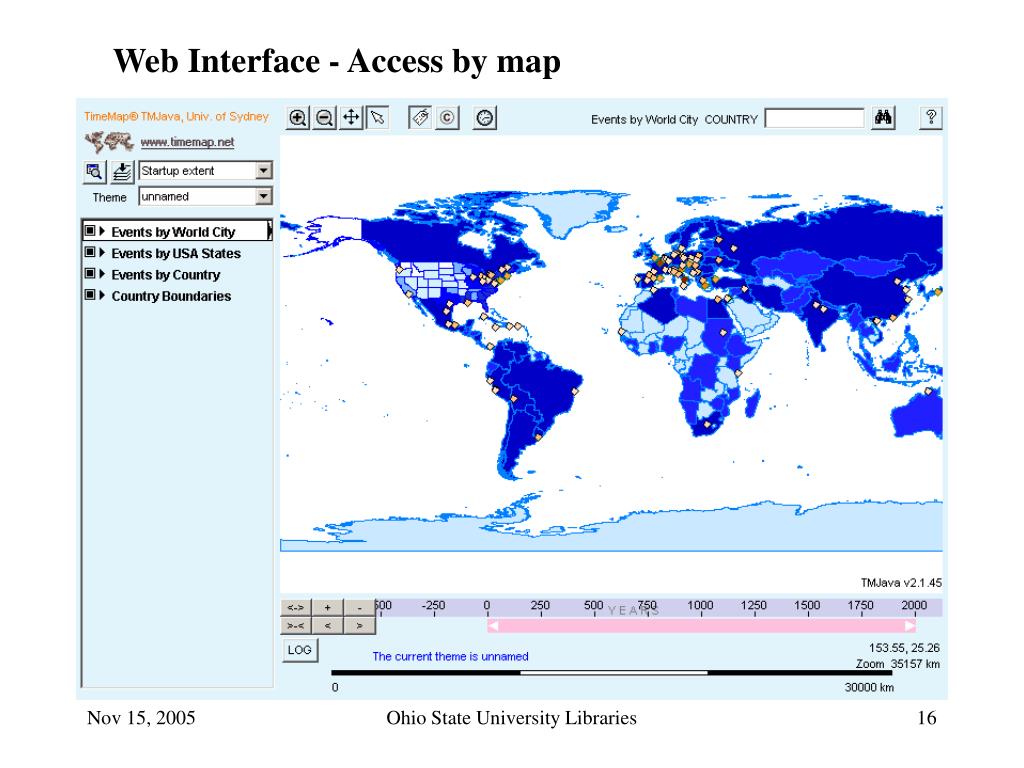
Task: Click the white segment of the scale bar
Action: (614, 672)
